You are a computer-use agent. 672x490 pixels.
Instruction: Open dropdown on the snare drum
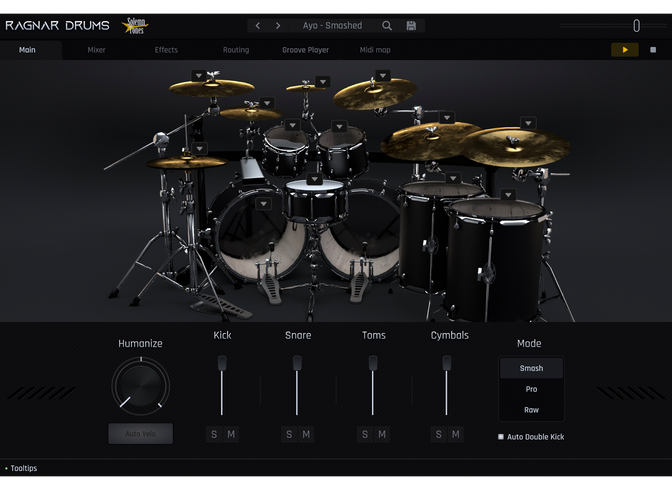pyautogui.click(x=315, y=179)
